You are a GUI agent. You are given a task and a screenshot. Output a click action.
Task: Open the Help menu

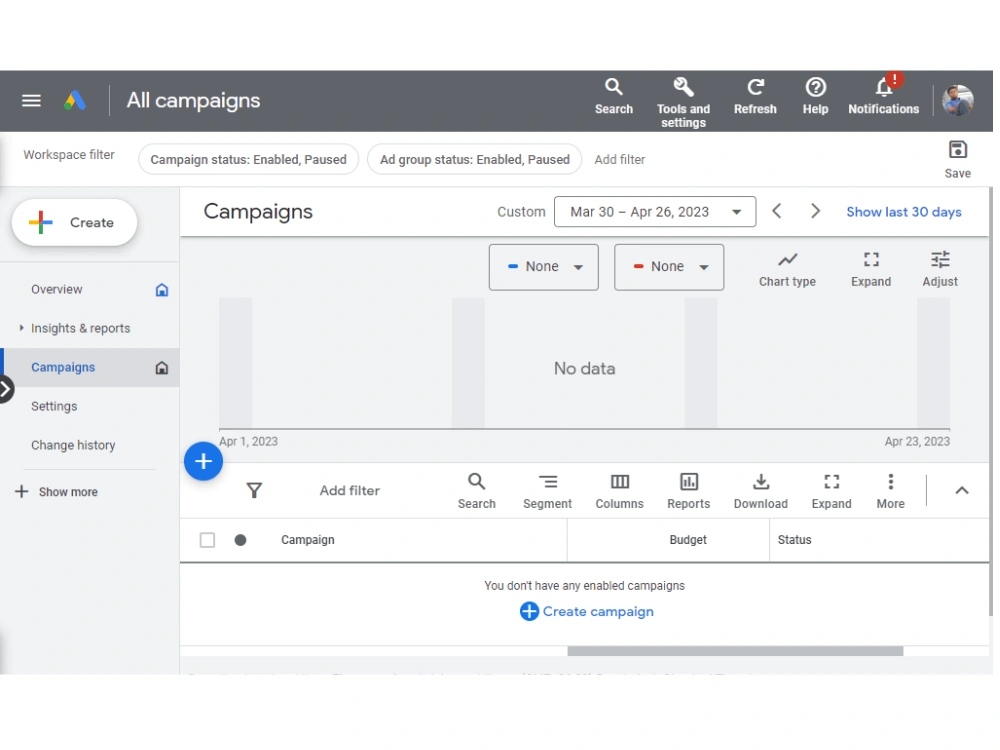pos(815,96)
